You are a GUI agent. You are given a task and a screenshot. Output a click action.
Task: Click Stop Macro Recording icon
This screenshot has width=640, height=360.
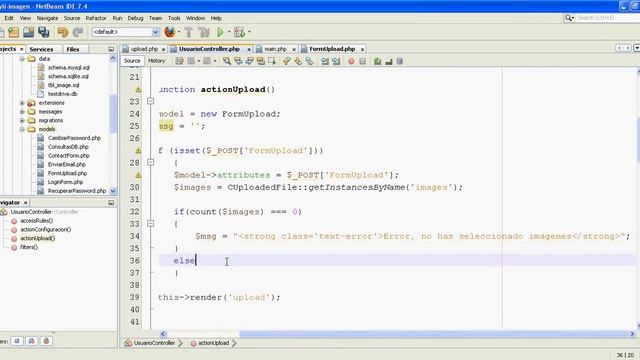[x=362, y=61]
